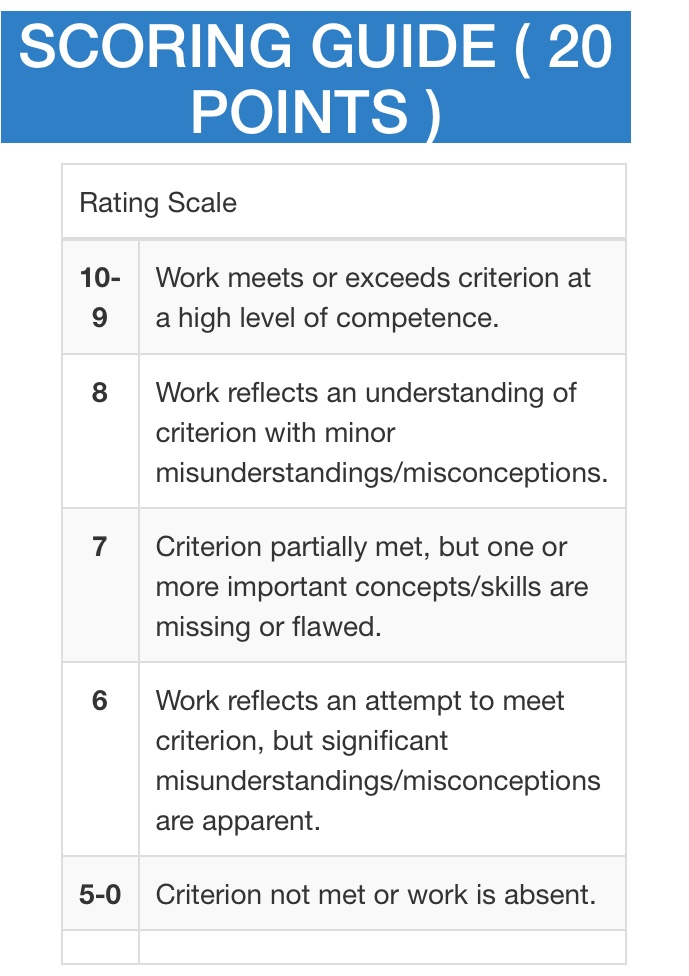Click "Work reflects an understanding of" text
Image resolution: width=689 pixels, height=976 pixels.
(x=365, y=392)
